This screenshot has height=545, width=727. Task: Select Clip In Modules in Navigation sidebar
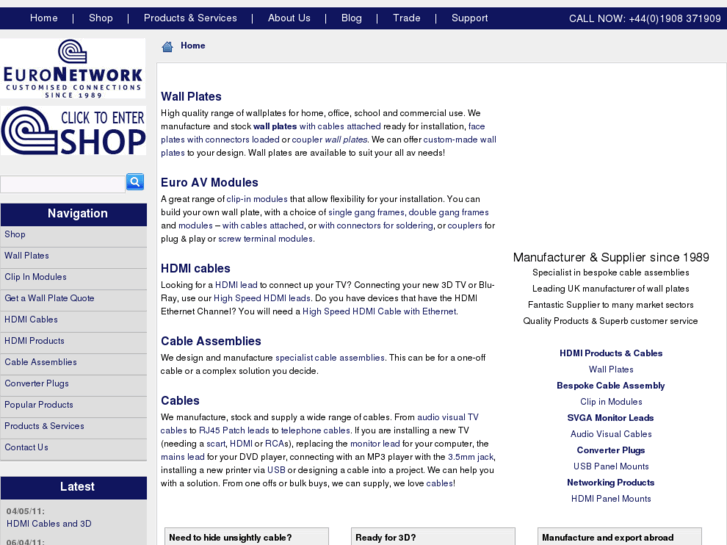click(x=73, y=277)
